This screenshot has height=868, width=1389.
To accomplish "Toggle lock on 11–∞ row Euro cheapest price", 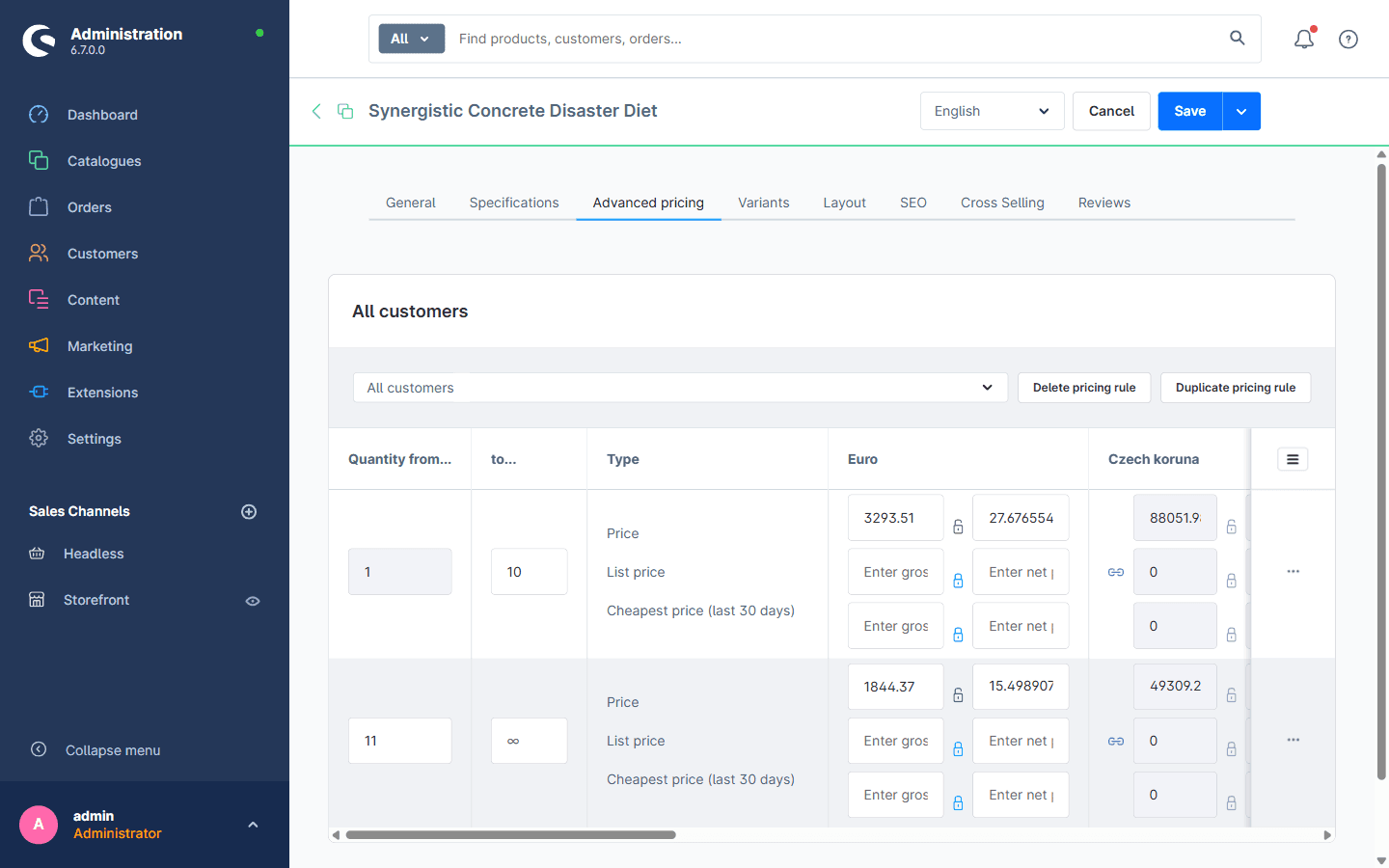I will (958, 803).
